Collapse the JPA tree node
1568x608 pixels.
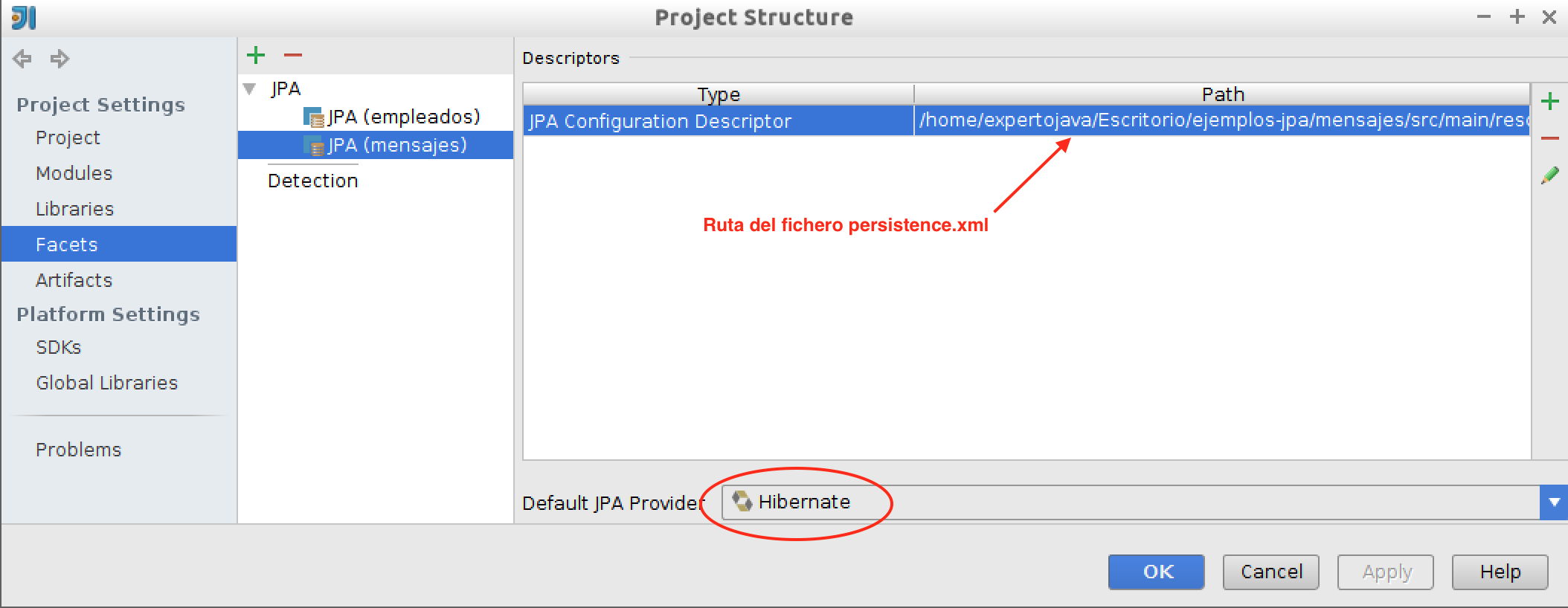point(250,89)
